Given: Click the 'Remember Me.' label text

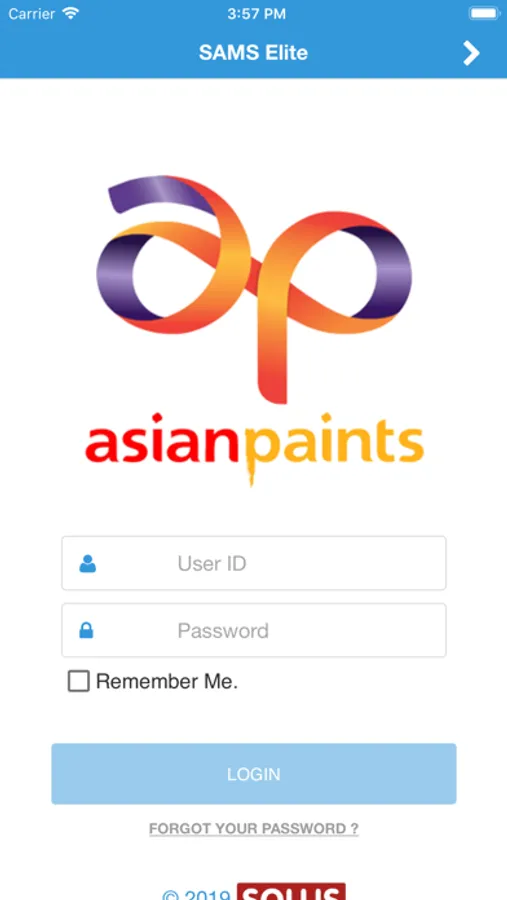Looking at the screenshot, I should [167, 681].
